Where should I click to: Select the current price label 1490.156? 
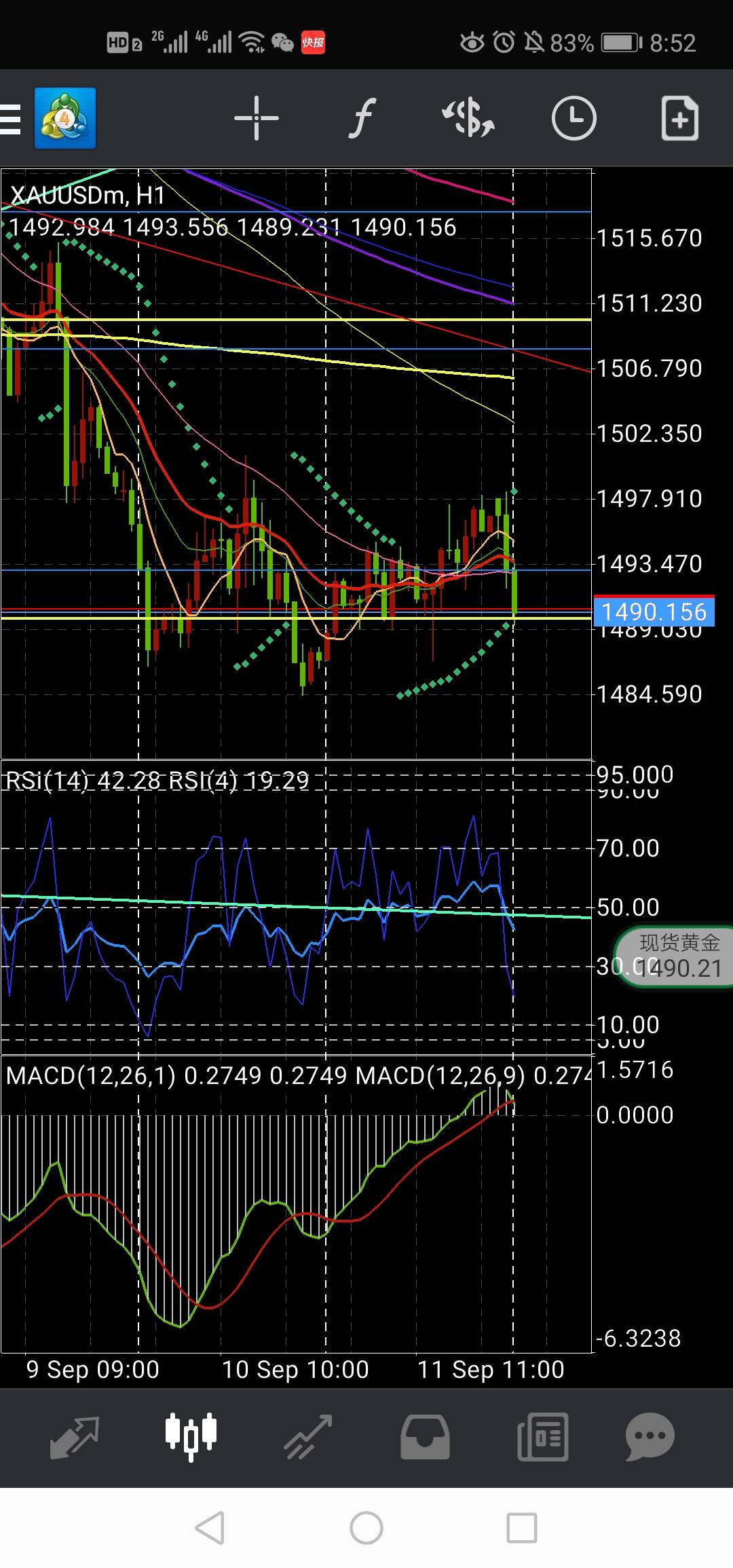click(654, 612)
